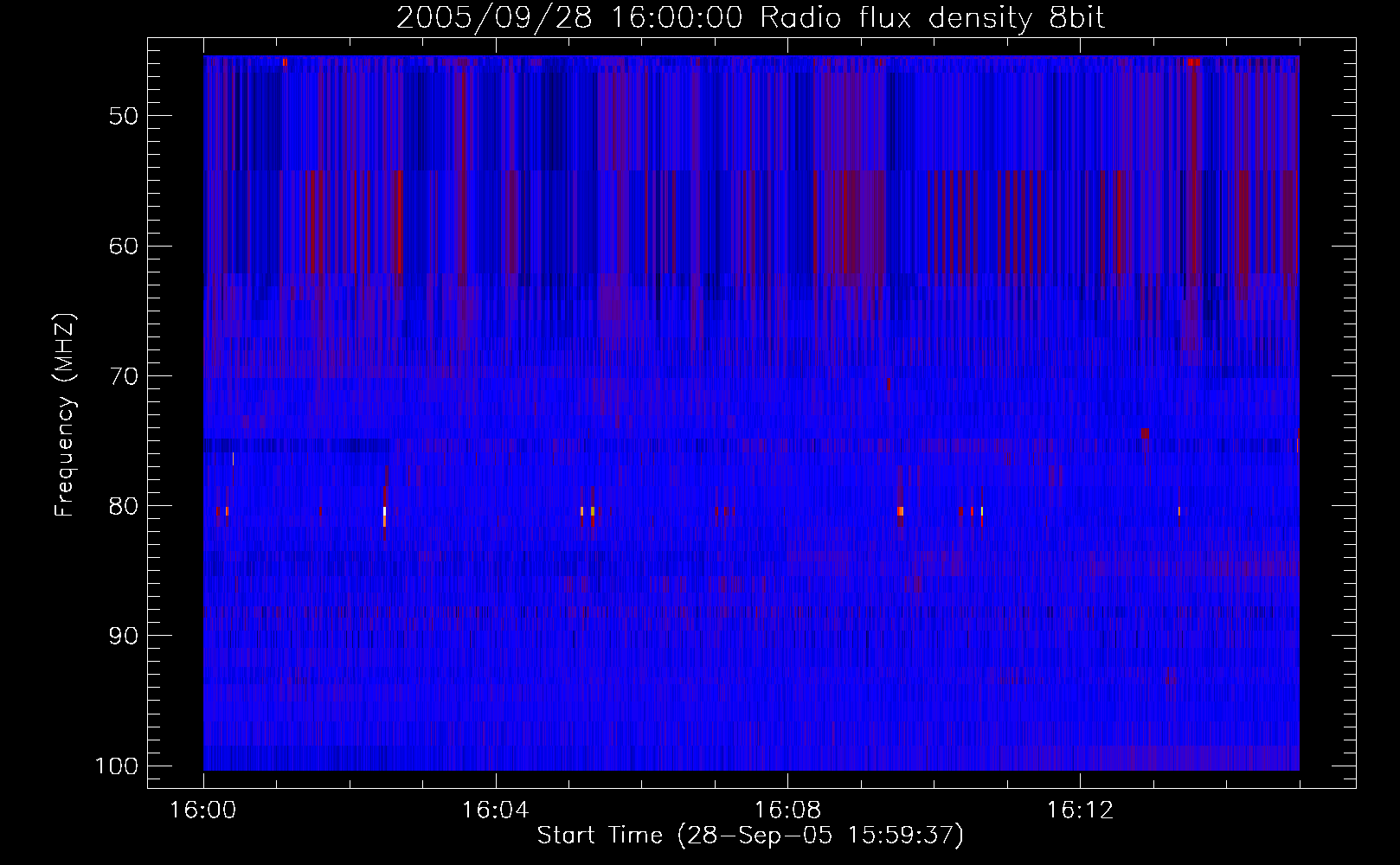Click the y-axis tick label '80'
This screenshot has width=1400, height=865.
(124, 506)
